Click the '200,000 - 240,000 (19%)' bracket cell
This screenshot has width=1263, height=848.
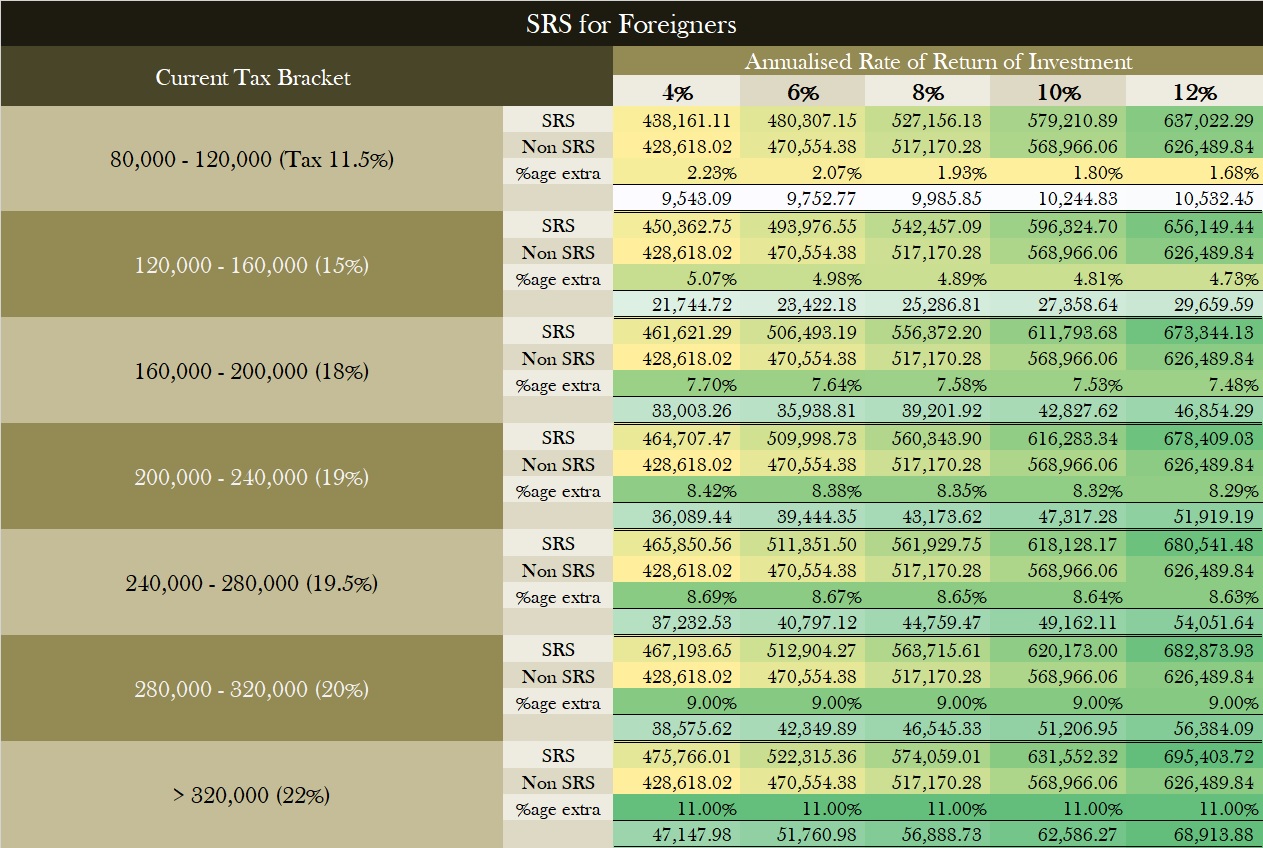252,477
